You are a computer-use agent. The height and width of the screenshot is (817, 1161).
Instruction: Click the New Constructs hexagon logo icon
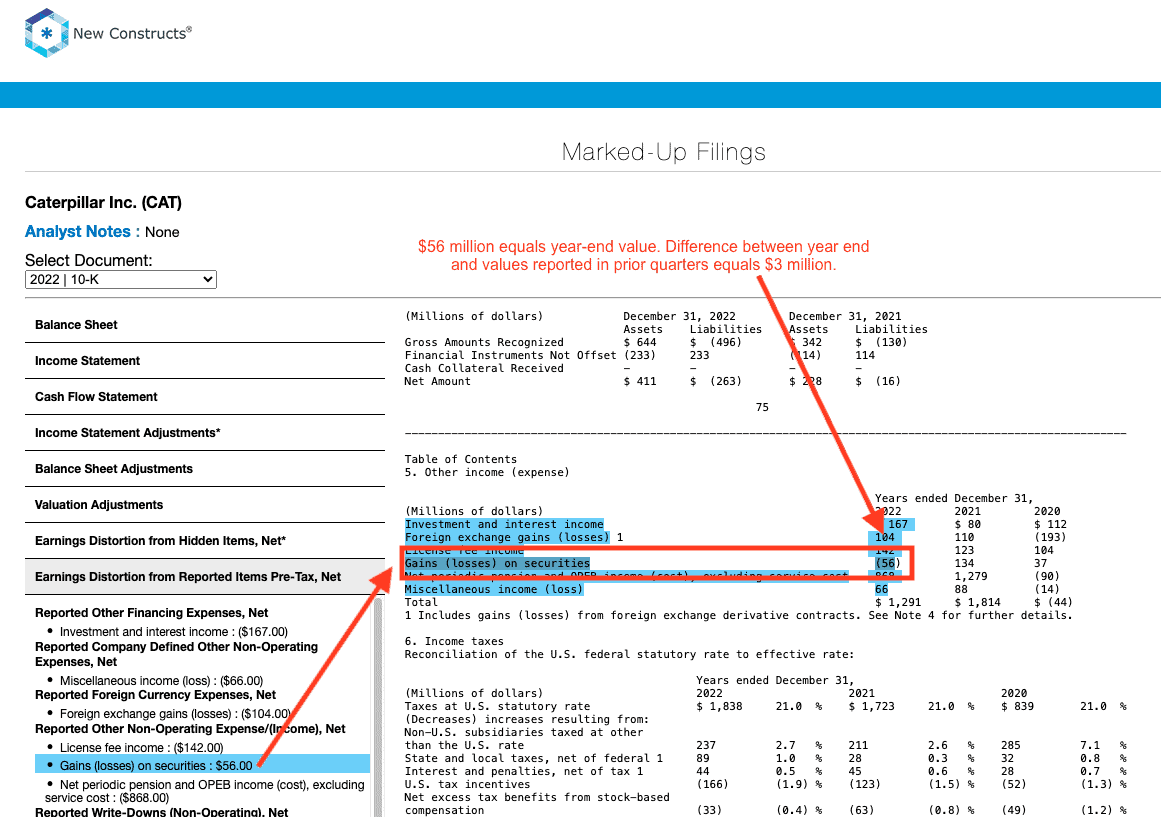point(47,33)
